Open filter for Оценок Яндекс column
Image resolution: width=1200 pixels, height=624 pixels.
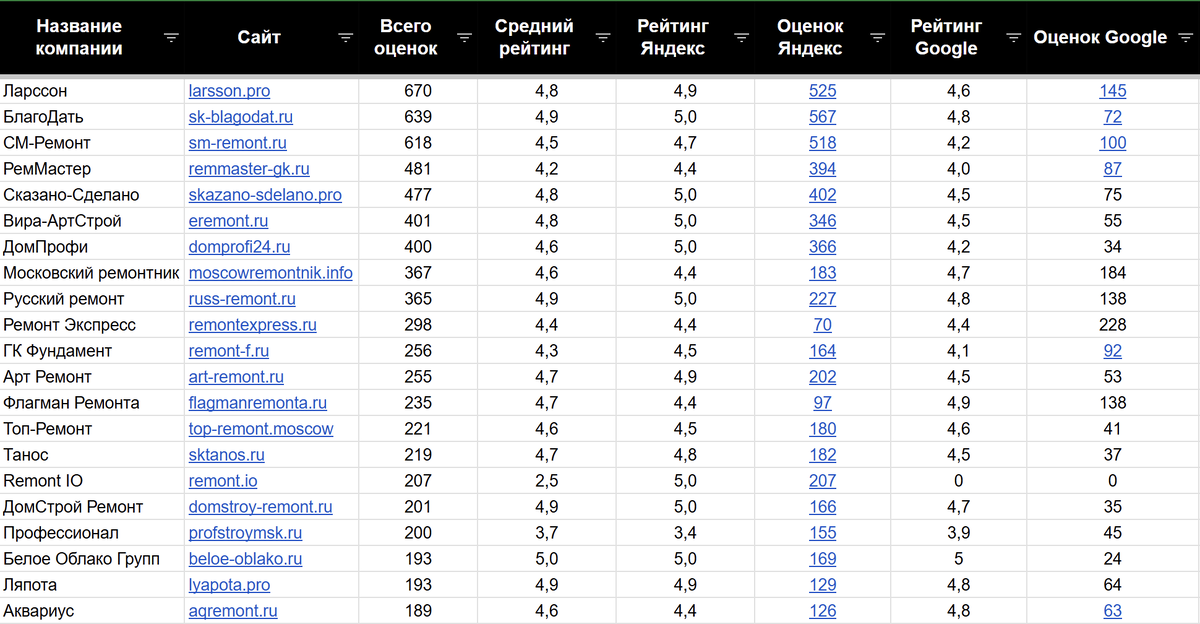878,38
